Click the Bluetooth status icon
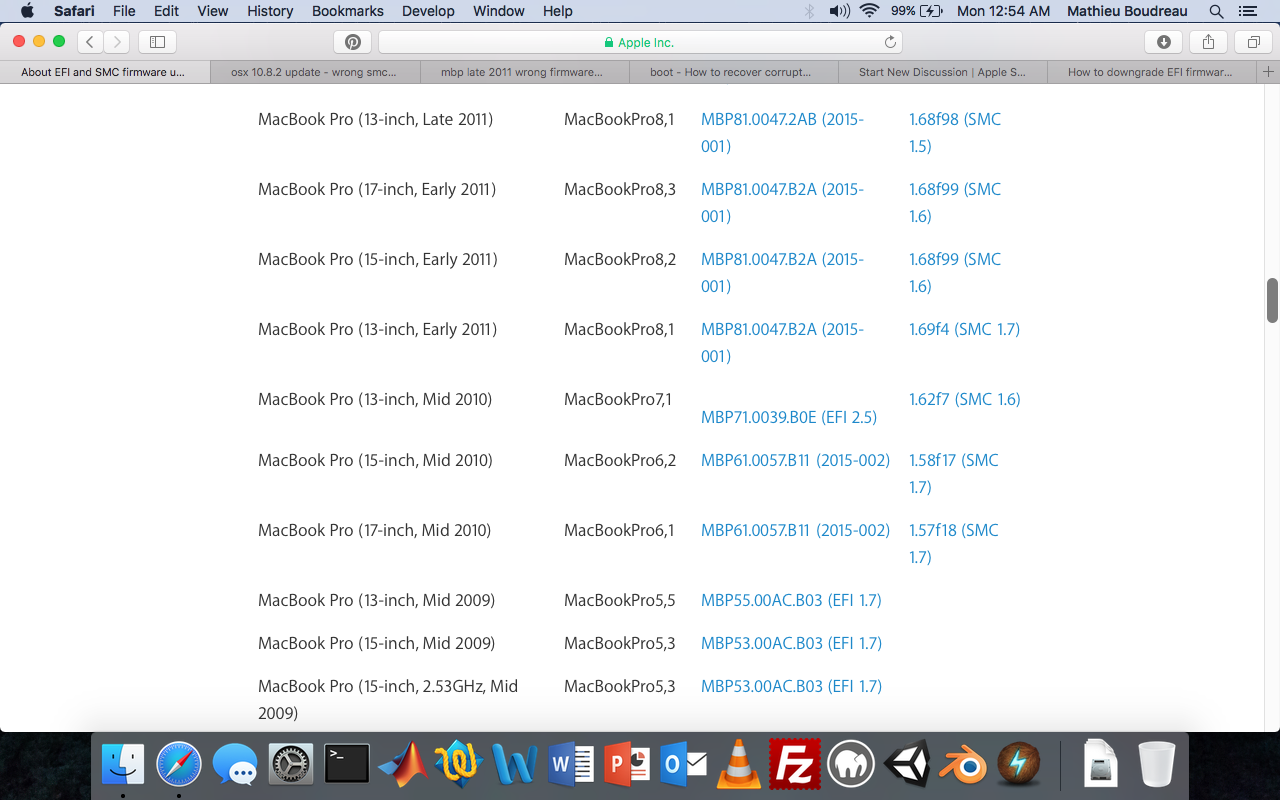 click(810, 11)
